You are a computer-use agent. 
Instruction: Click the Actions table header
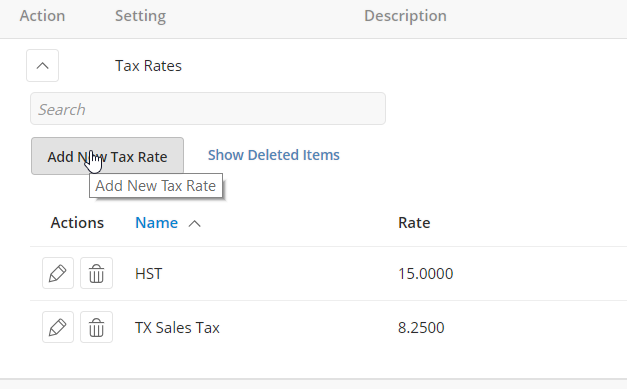click(77, 223)
